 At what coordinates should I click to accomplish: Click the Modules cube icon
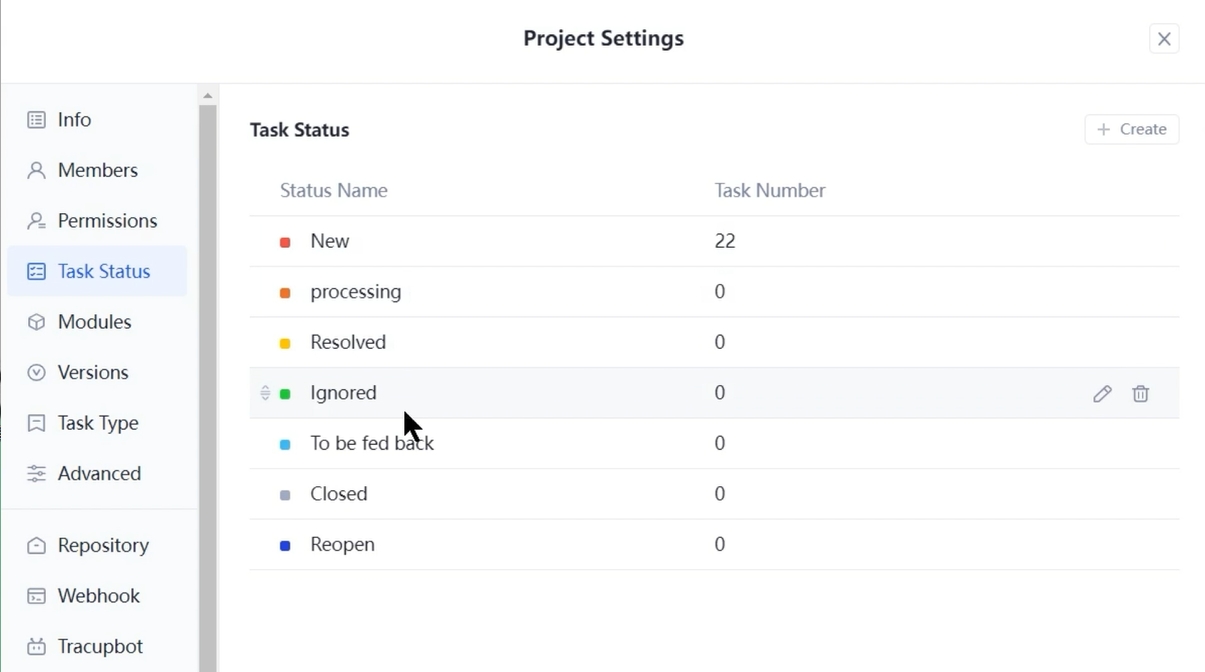(36, 321)
